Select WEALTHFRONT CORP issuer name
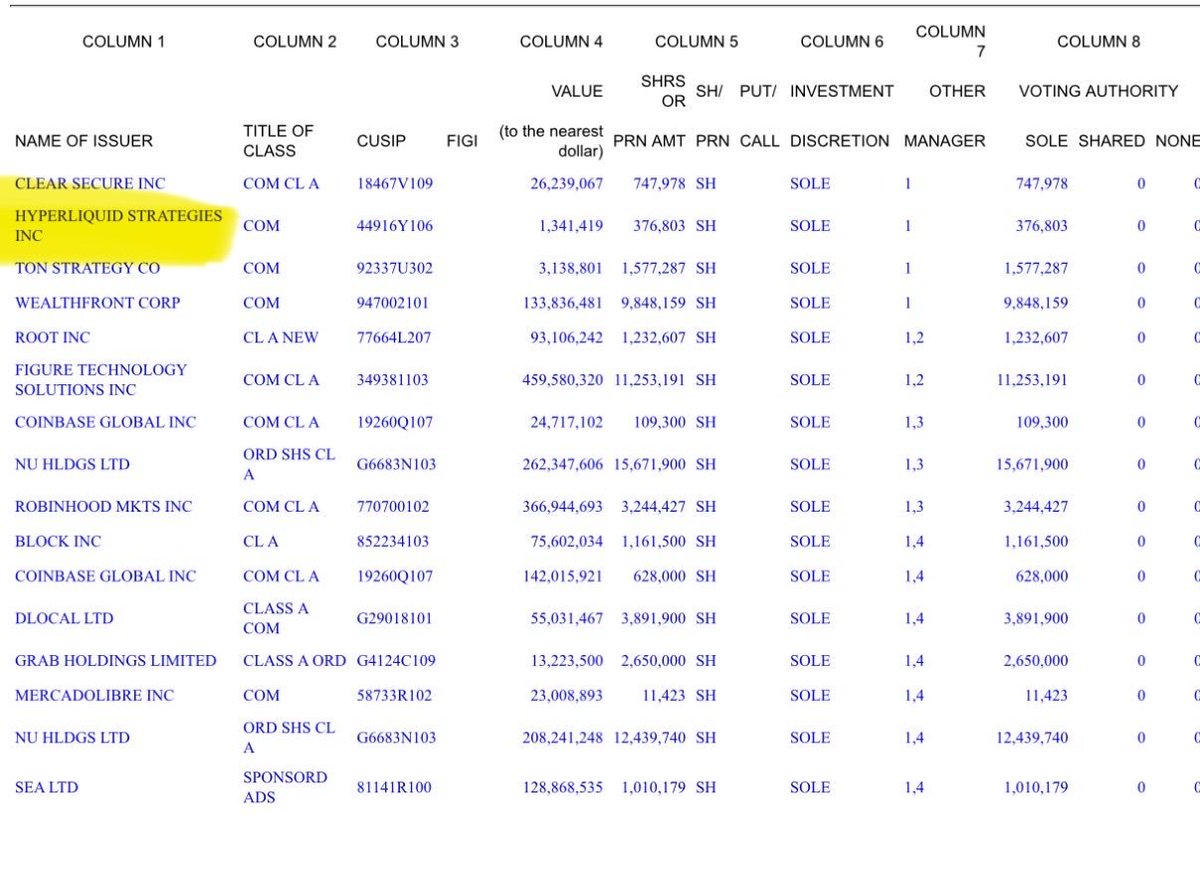 point(97,303)
